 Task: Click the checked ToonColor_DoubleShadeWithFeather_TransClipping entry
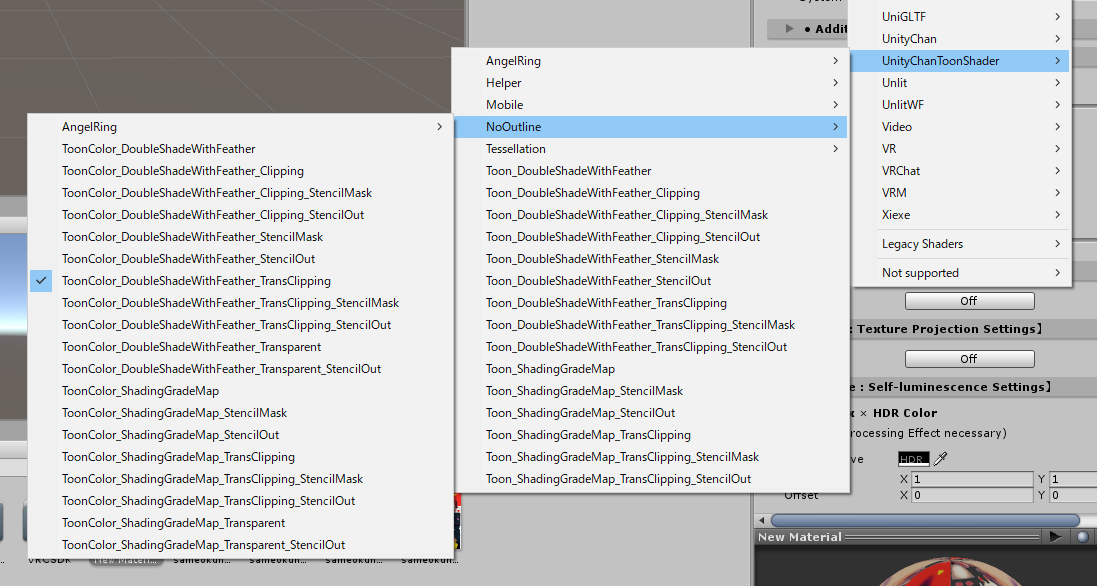[241, 280]
